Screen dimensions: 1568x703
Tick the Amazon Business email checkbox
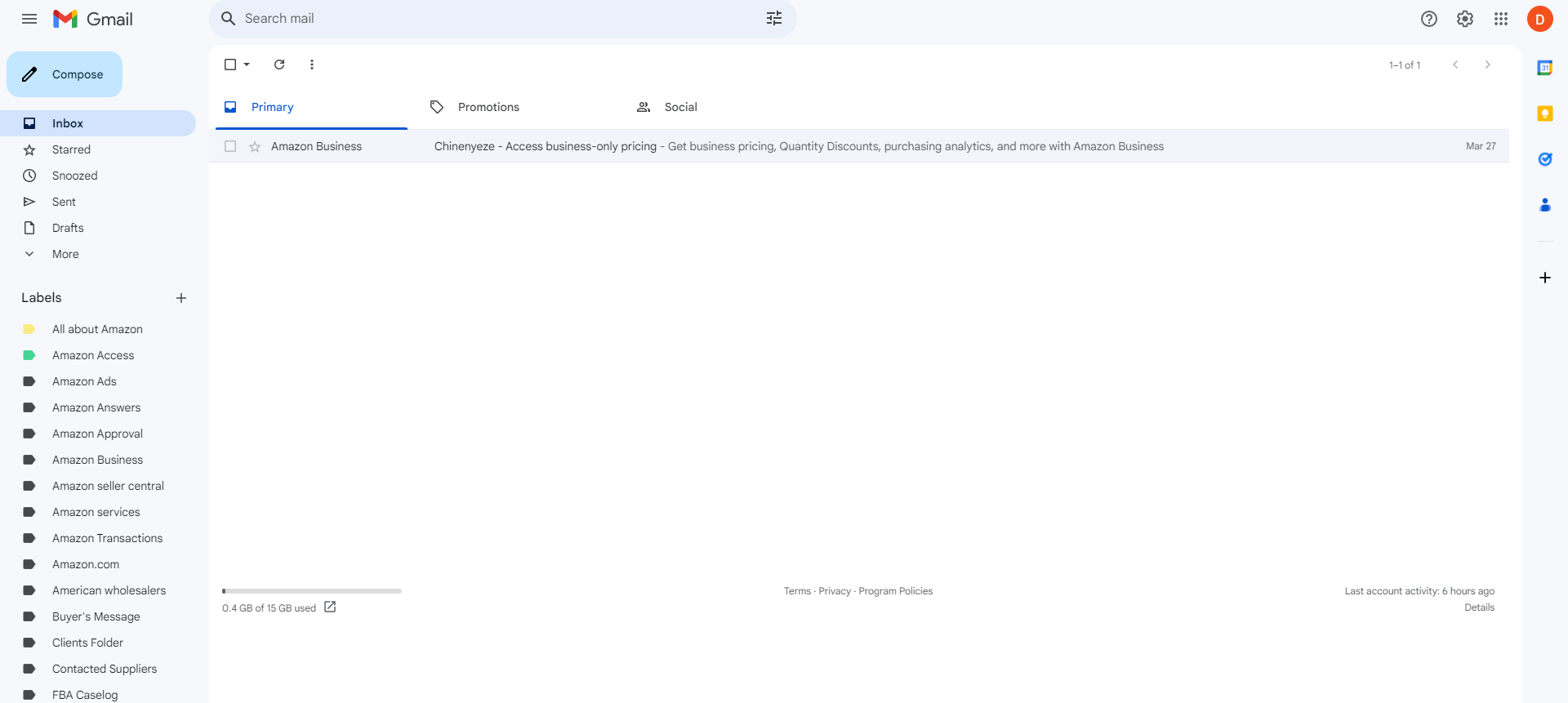[230, 146]
